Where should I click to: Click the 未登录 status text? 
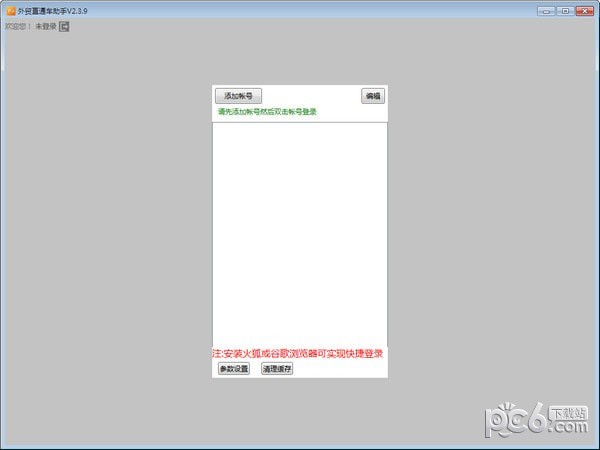46,26
